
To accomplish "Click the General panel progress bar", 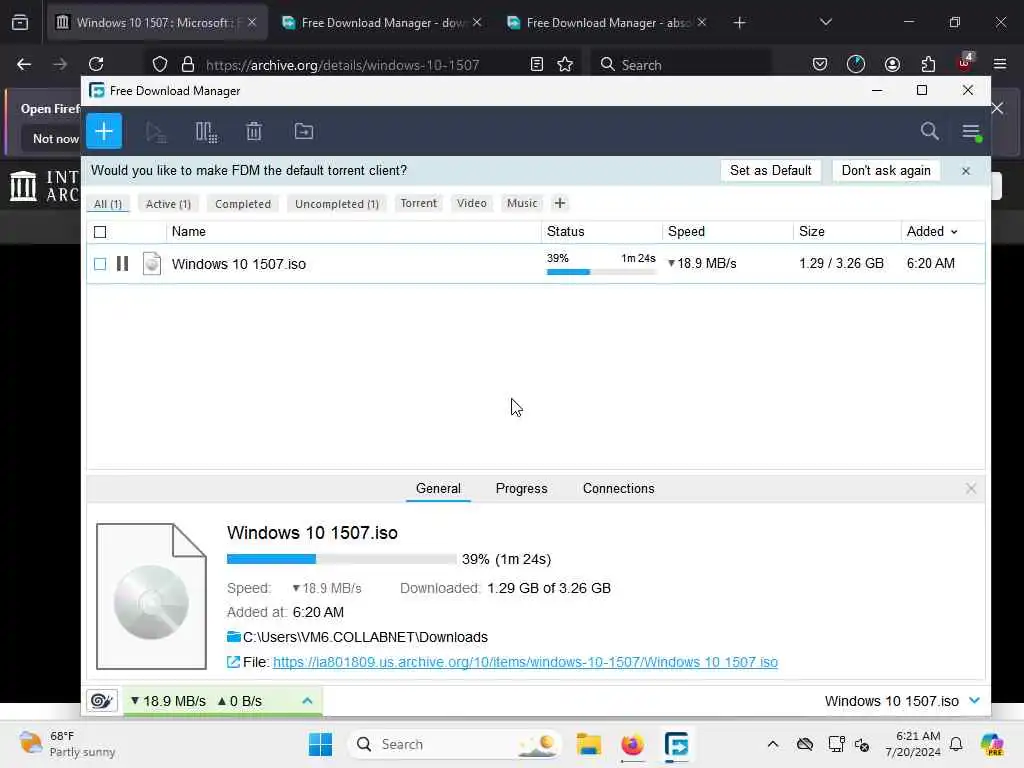I will click(342, 559).
